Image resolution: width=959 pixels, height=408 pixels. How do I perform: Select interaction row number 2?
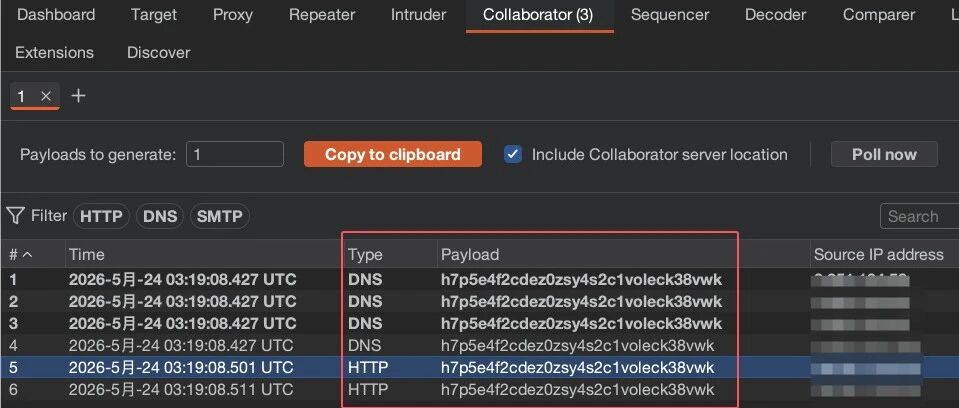[x=480, y=302]
